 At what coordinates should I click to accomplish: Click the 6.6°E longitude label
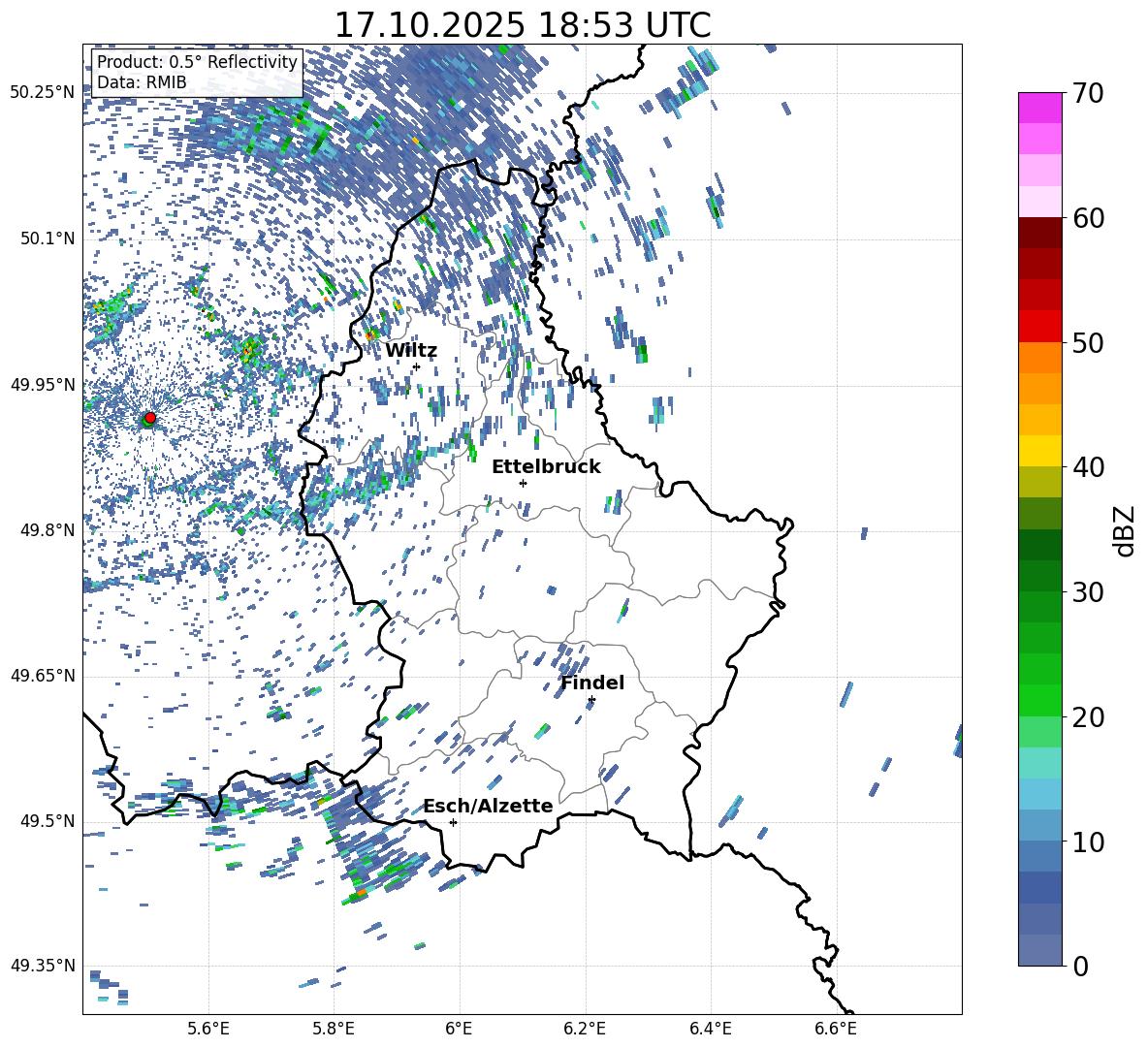tap(836, 1029)
